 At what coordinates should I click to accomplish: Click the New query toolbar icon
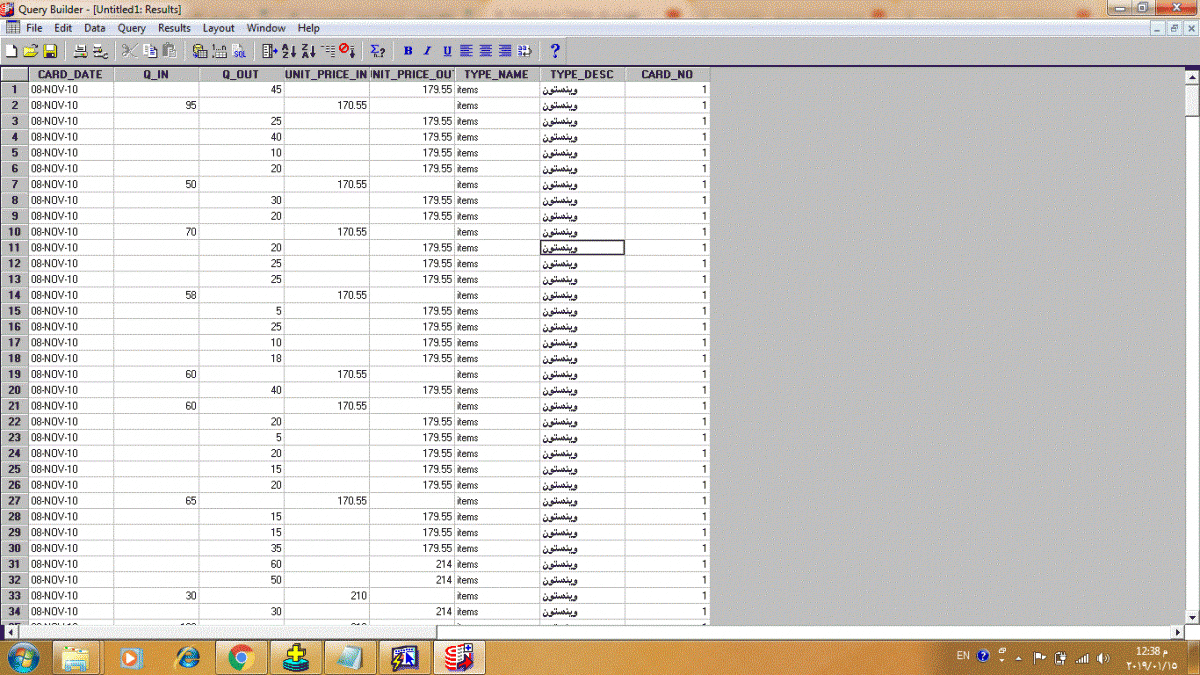[x=11, y=51]
